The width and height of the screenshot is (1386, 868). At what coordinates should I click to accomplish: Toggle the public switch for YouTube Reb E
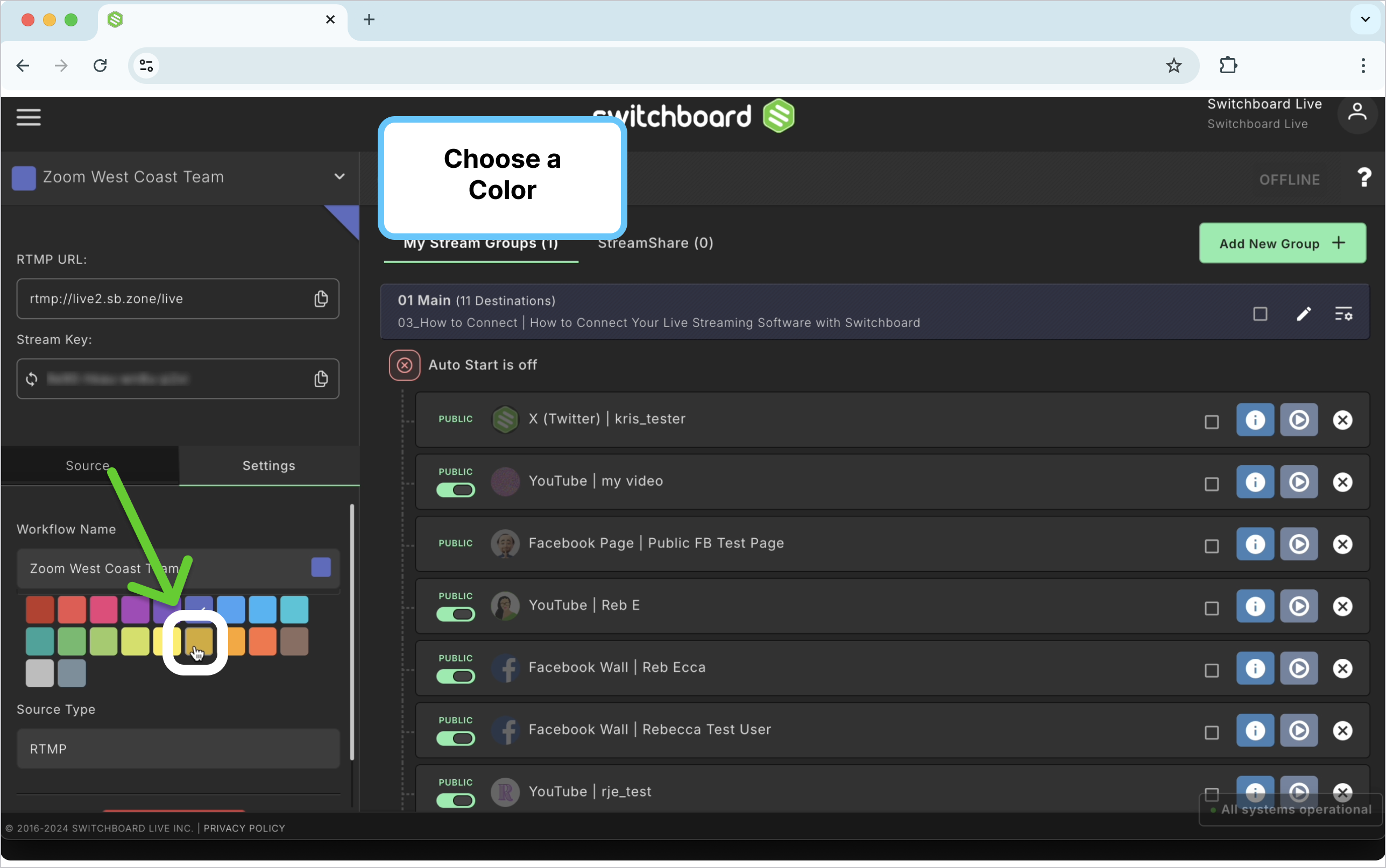[455, 614]
